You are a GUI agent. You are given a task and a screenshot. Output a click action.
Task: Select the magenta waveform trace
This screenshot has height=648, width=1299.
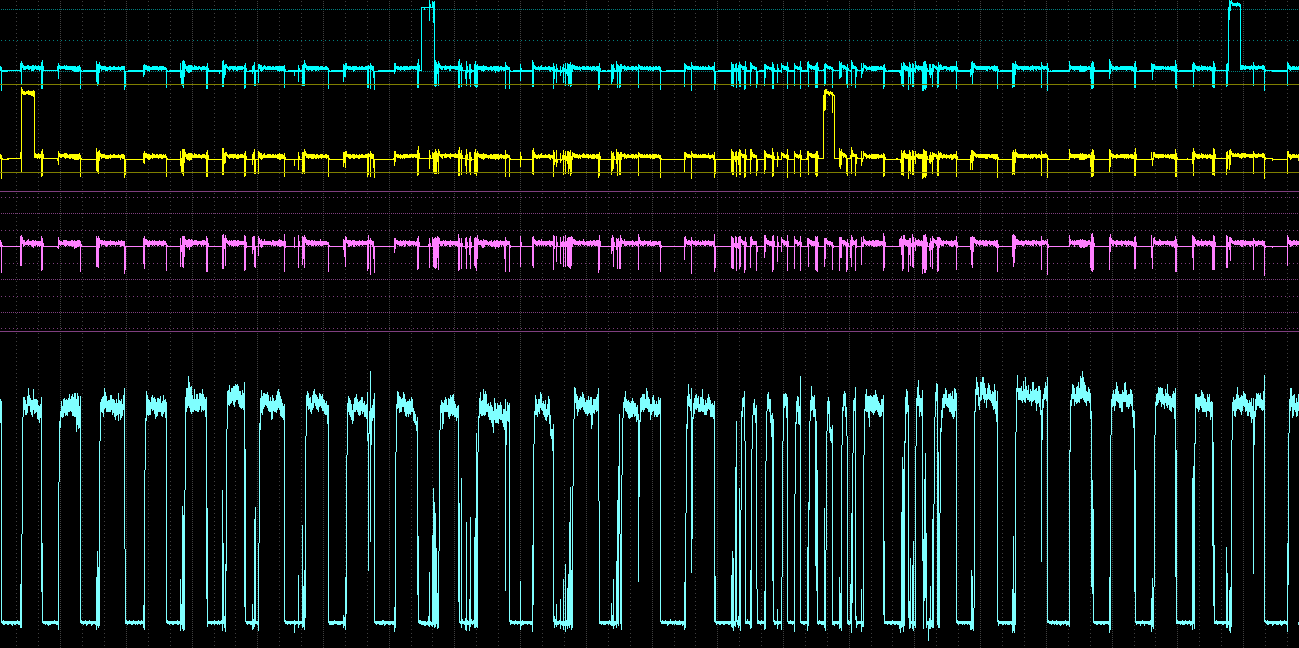(x=649, y=254)
